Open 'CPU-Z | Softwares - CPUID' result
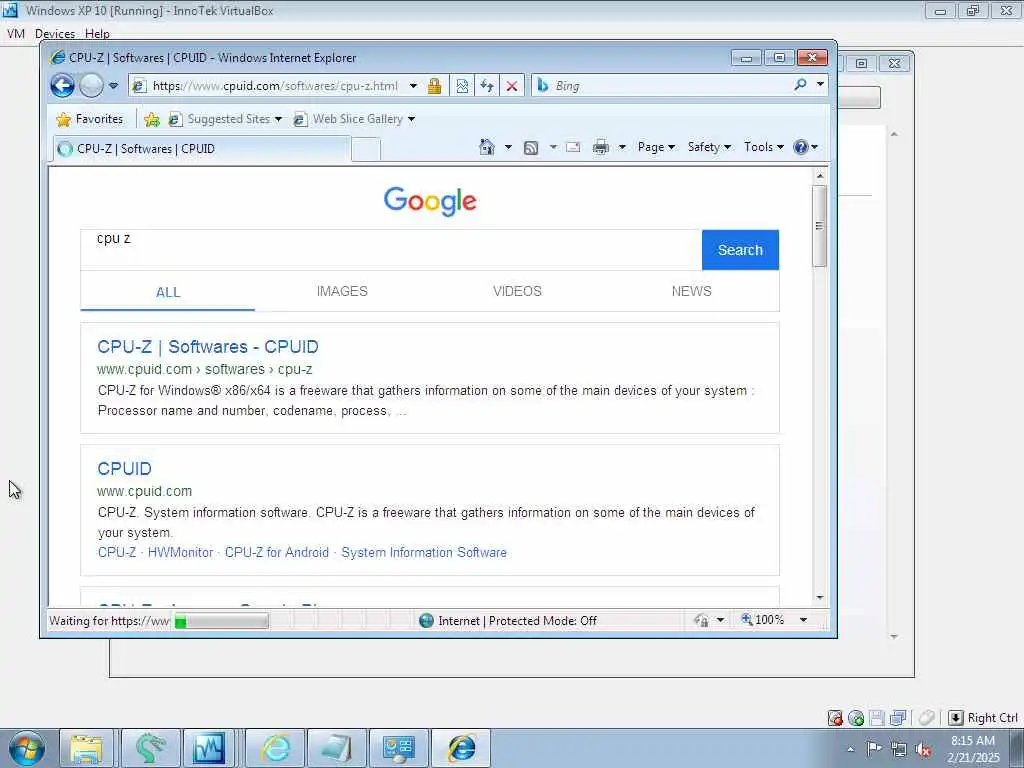 [208, 347]
